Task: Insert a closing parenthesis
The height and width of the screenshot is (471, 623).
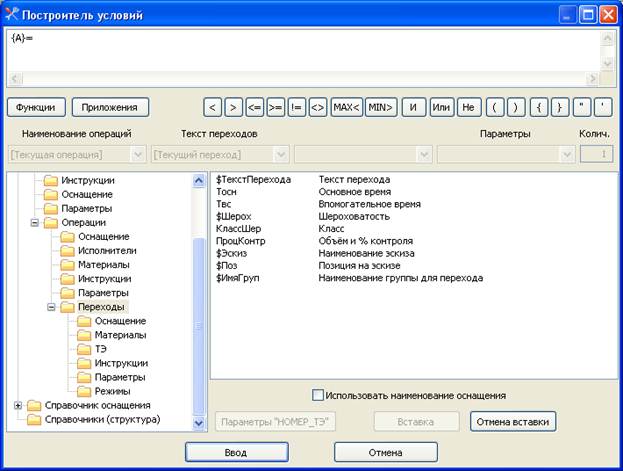Action: 516,107
